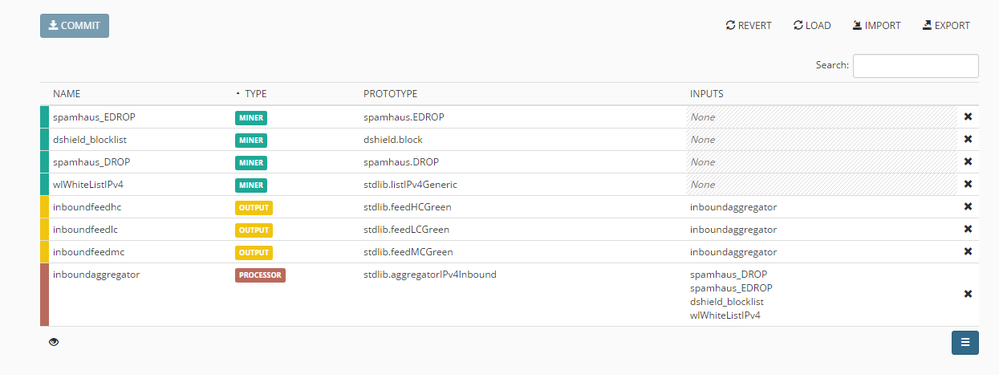
Task: Click MINER badge of dshield_blocklist
Action: (251, 140)
